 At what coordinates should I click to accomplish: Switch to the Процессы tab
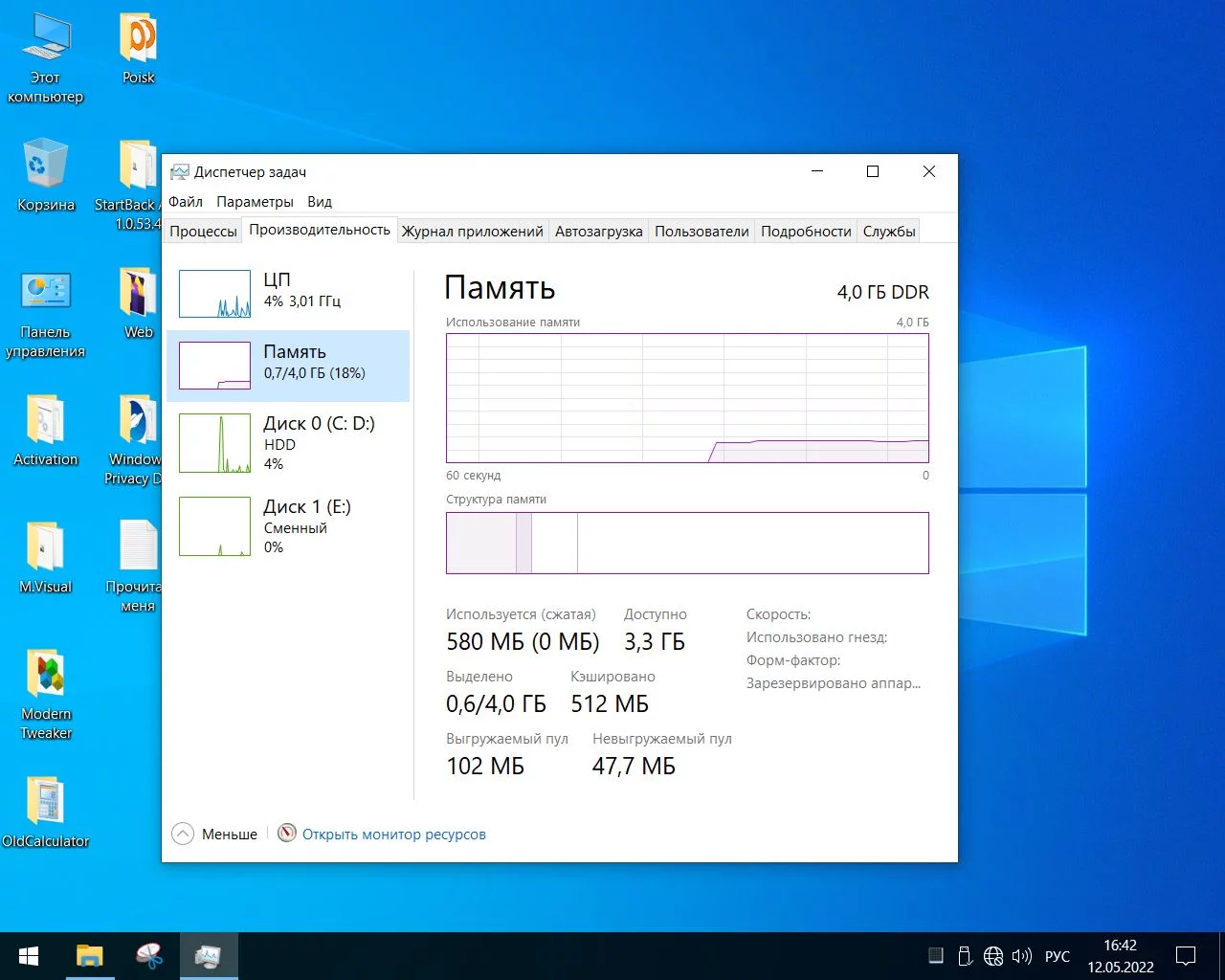pos(203,231)
